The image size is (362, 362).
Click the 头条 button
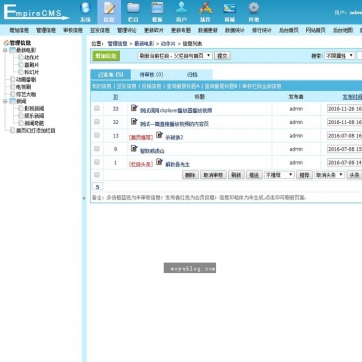pos(354,175)
